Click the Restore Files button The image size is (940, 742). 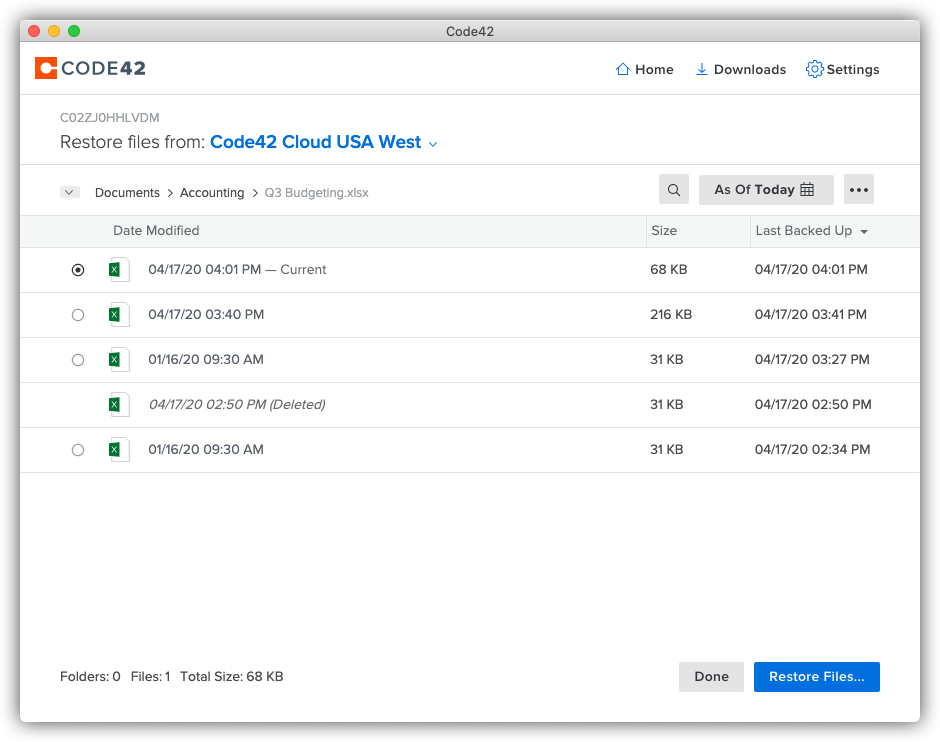816,677
